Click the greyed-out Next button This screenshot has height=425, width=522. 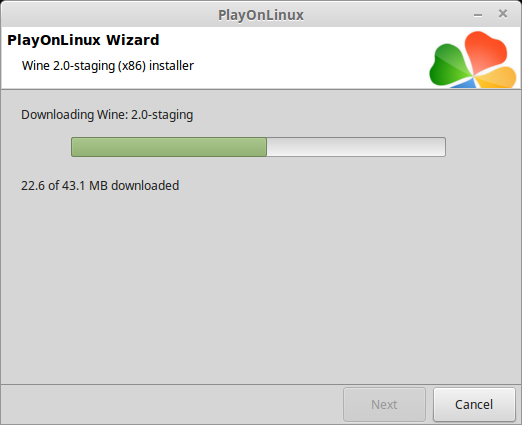click(384, 405)
